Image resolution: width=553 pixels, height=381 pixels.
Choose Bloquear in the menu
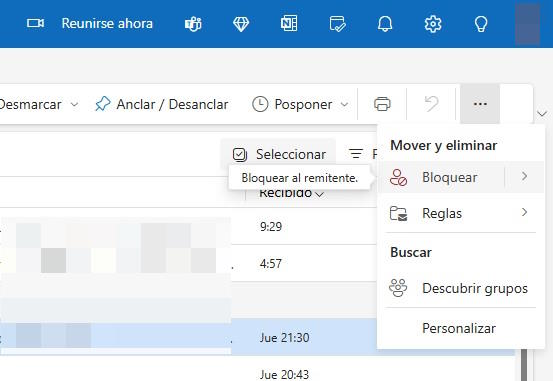click(x=441, y=177)
